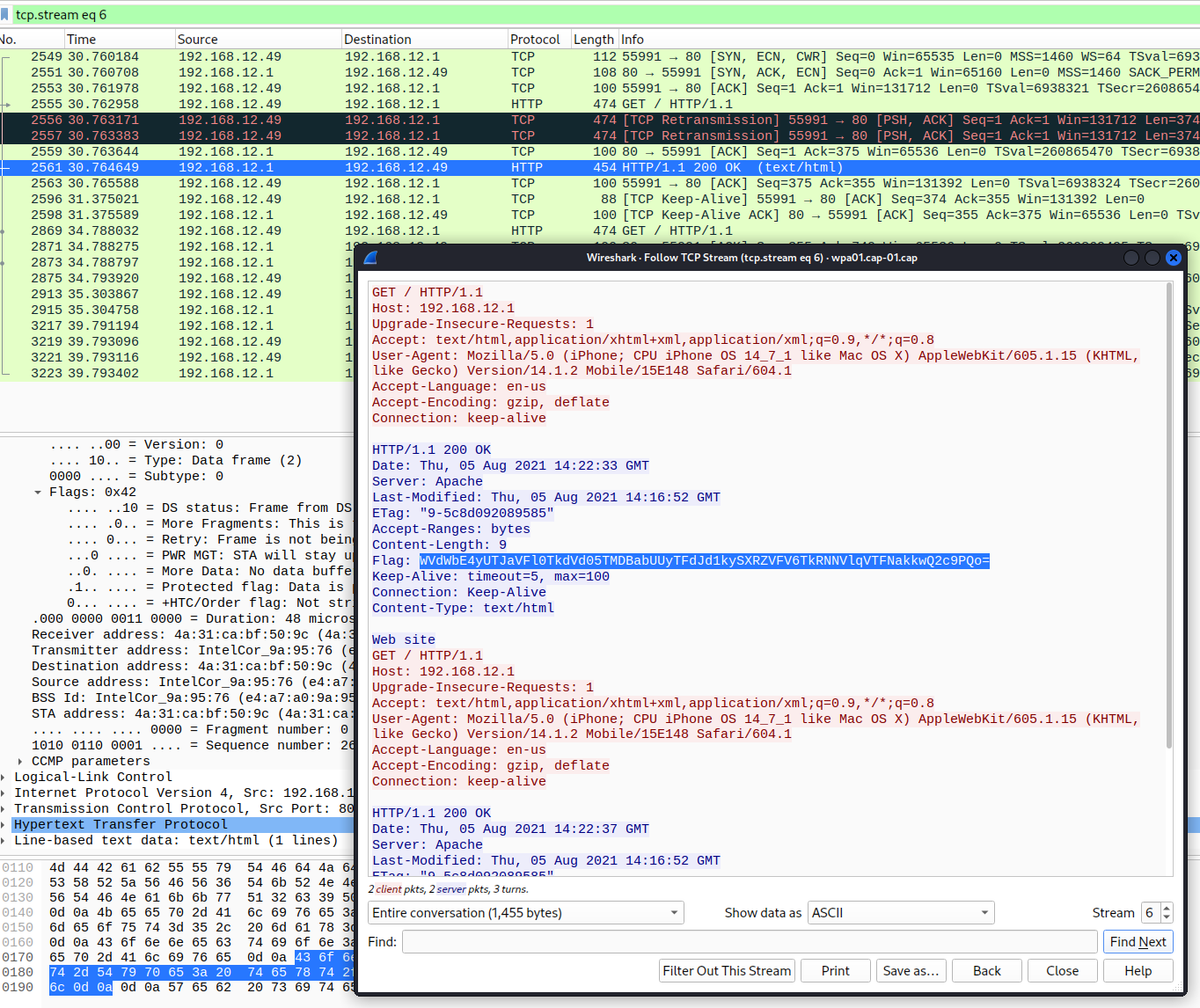Print the followed stream contents

click(x=835, y=971)
